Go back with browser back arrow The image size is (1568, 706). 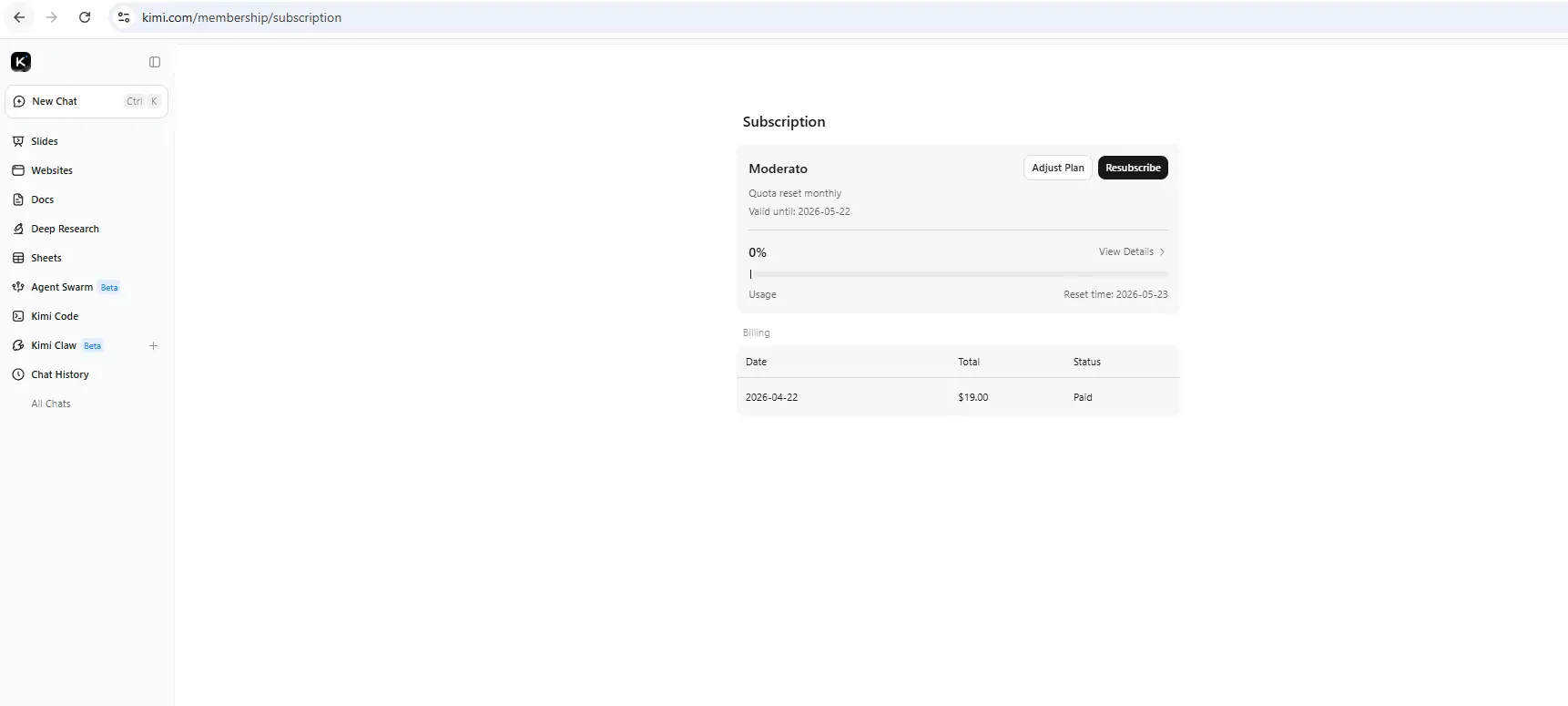(x=19, y=17)
